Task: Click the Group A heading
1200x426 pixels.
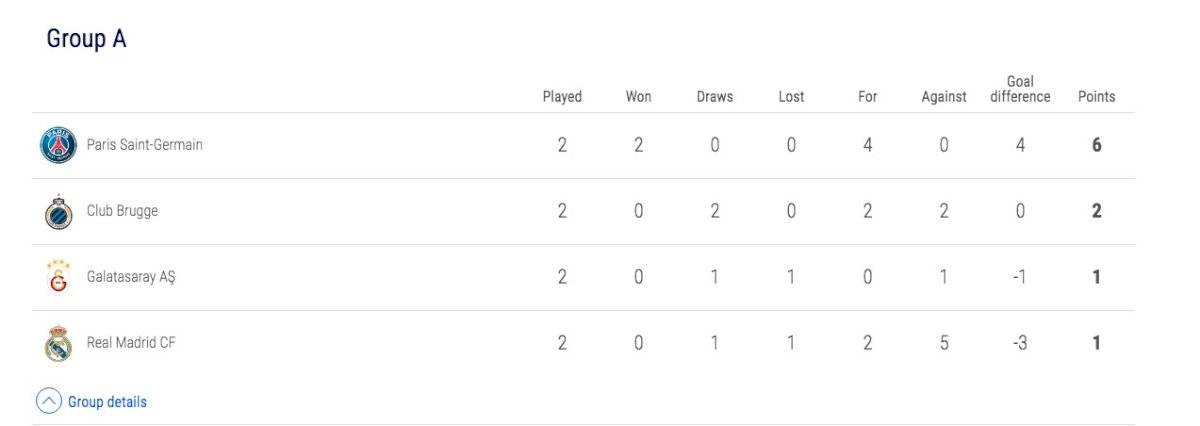Action: [x=87, y=40]
